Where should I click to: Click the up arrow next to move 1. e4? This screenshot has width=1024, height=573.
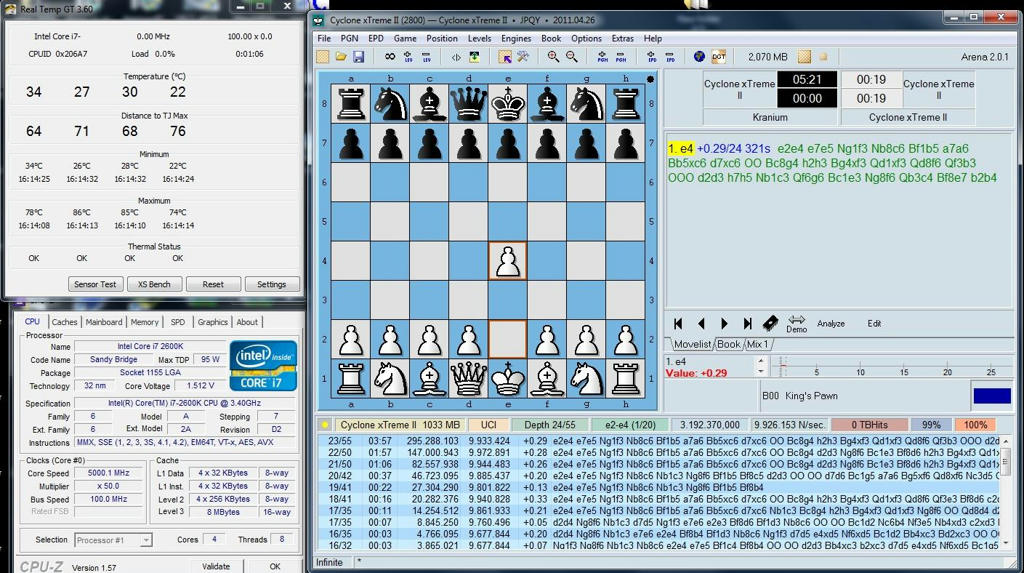pos(760,361)
